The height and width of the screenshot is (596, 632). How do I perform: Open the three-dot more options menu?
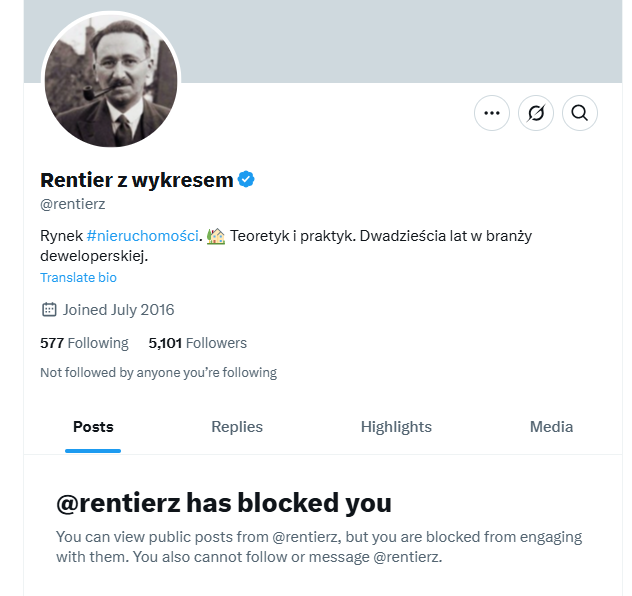[x=491, y=113]
